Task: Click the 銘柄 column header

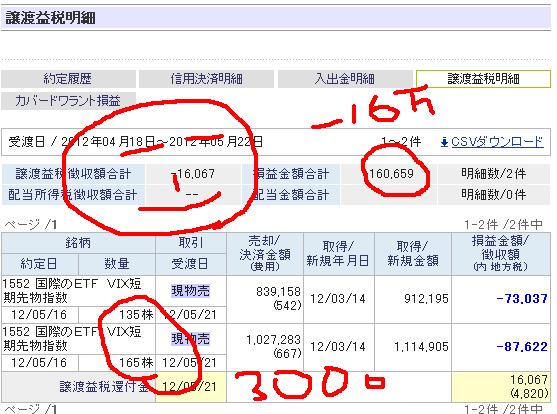Action: click(x=78, y=243)
